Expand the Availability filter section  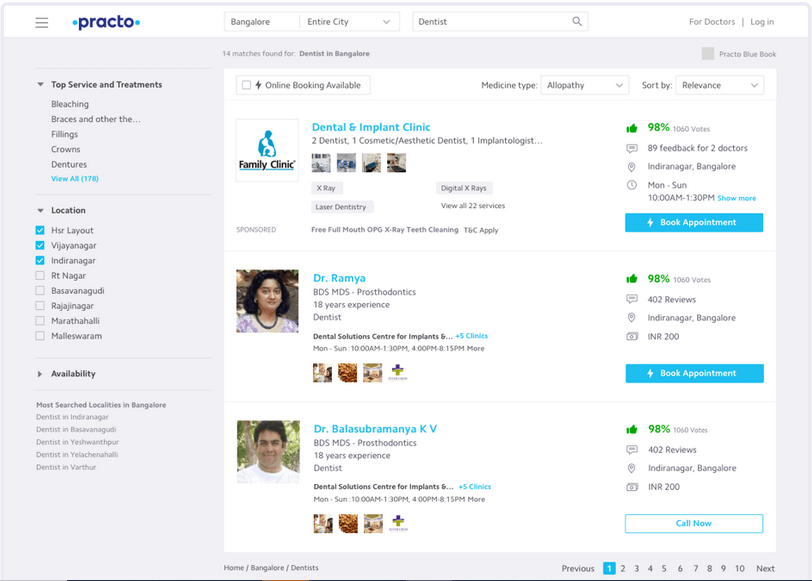click(x=40, y=374)
